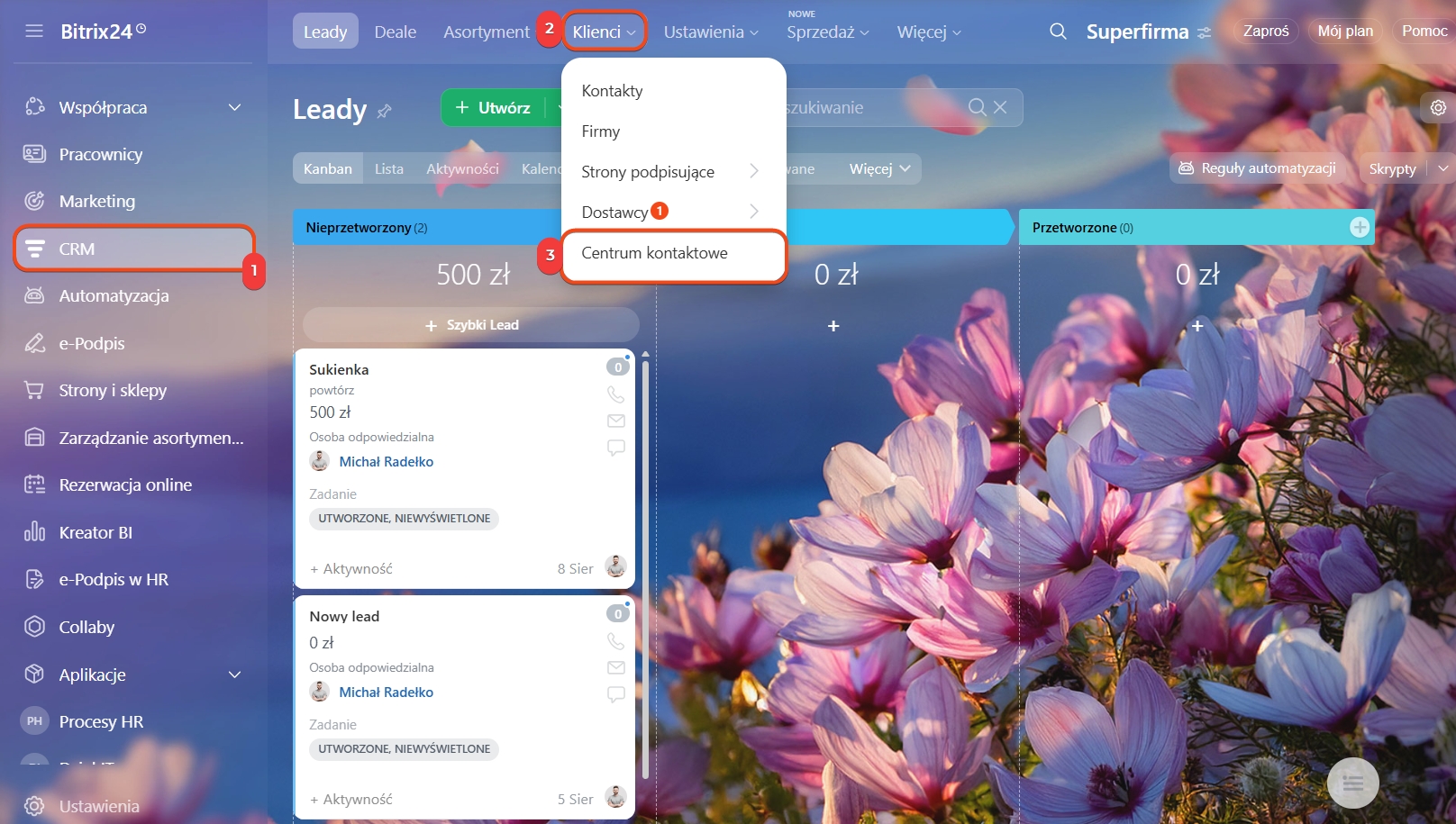The height and width of the screenshot is (824, 1456).
Task: Click the Szybki Lead button
Action: 471,324
